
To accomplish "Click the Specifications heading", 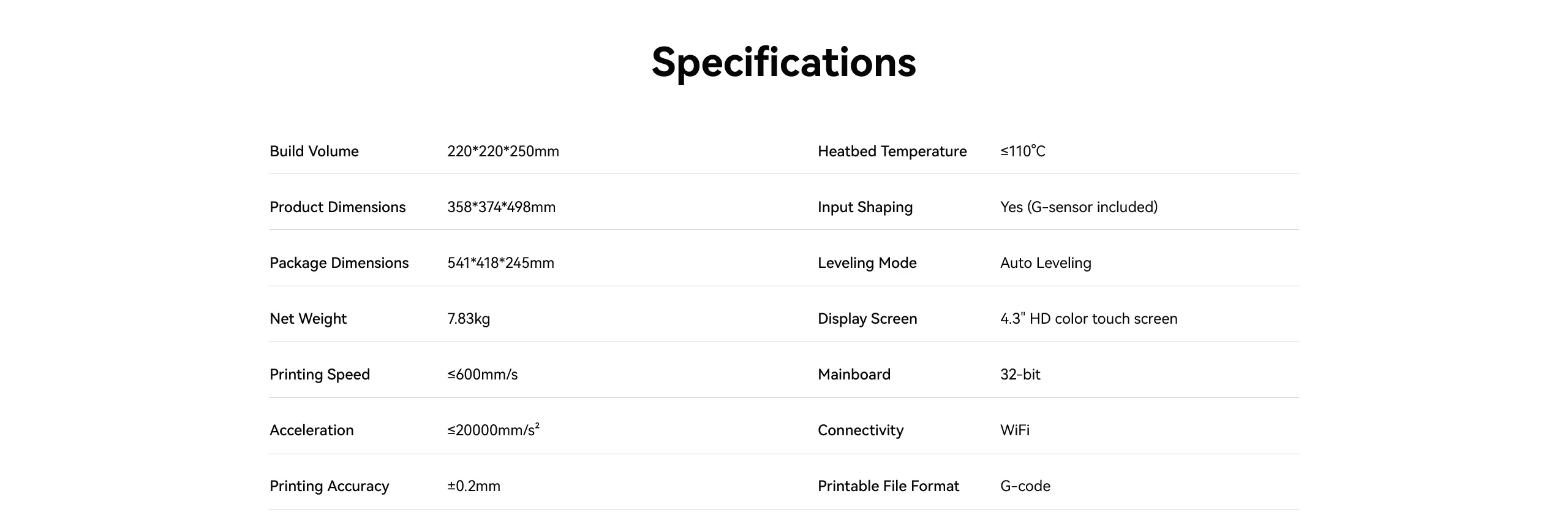I will 783,63.
